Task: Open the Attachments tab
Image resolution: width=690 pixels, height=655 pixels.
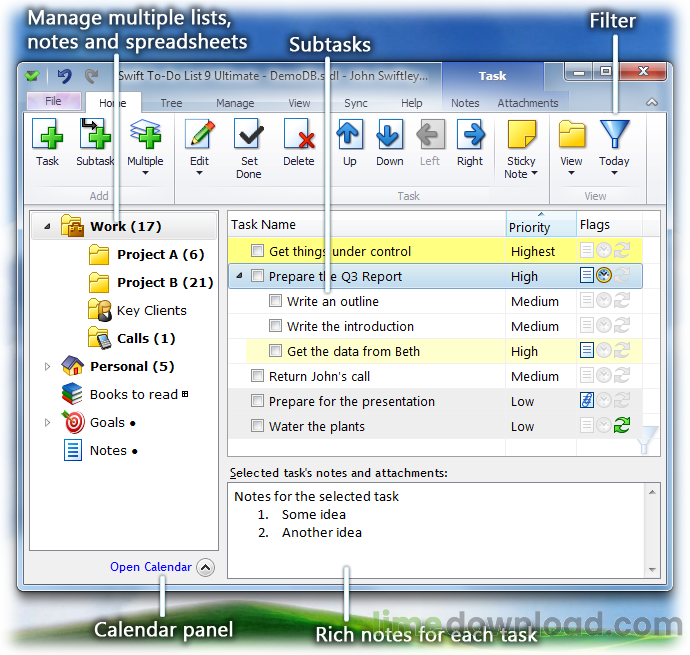Action: tap(528, 103)
